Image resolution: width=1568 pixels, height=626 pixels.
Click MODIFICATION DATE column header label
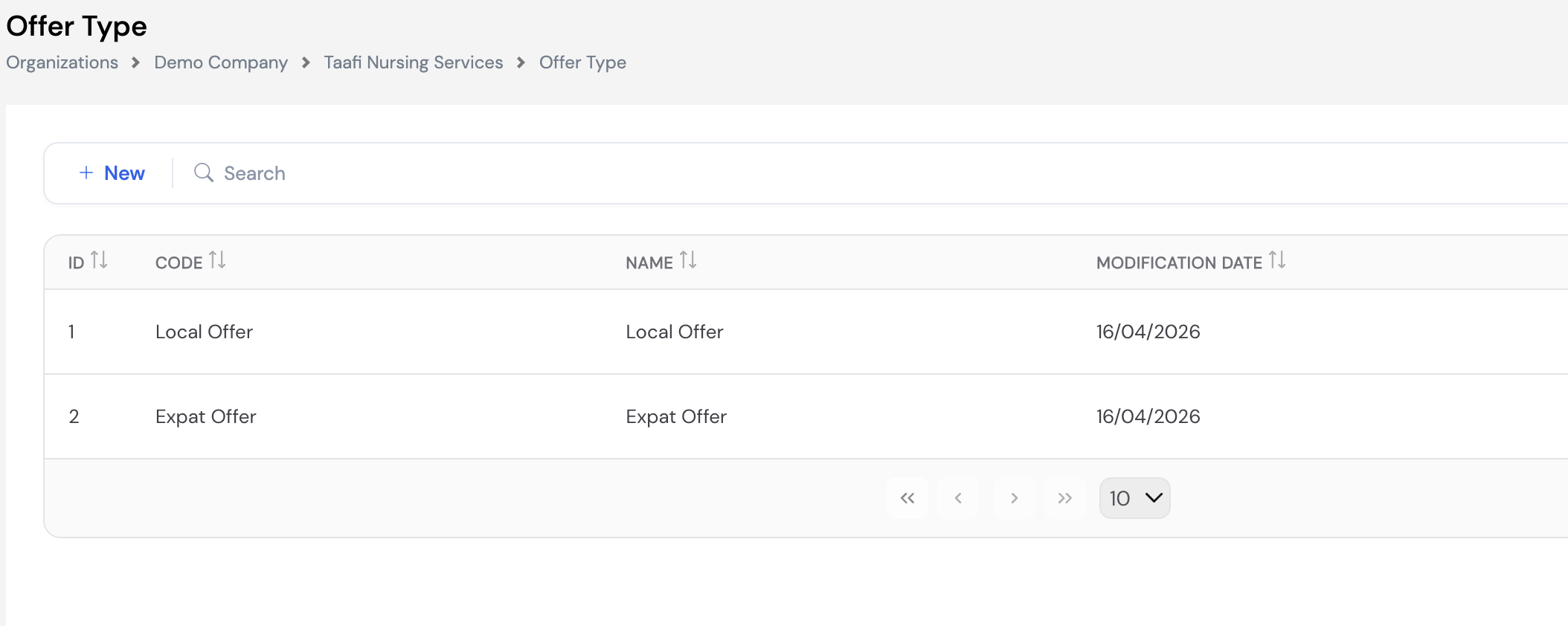point(1179,263)
